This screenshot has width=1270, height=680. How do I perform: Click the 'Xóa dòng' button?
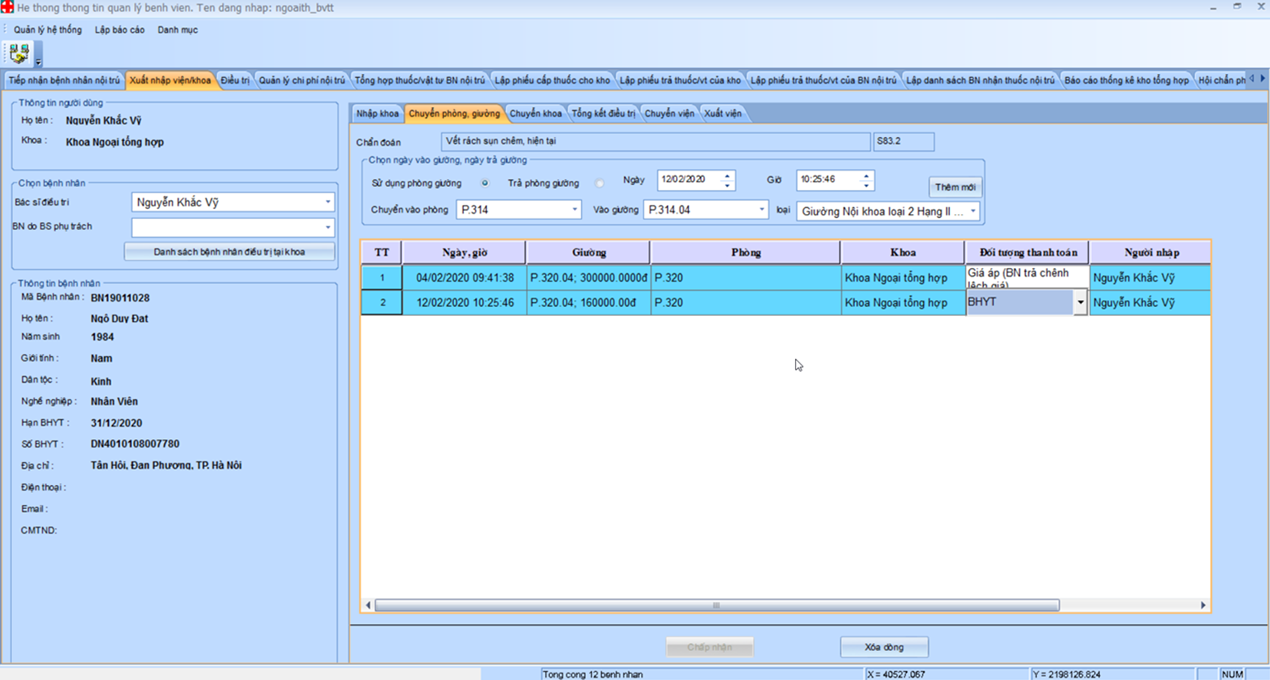[x=884, y=647]
